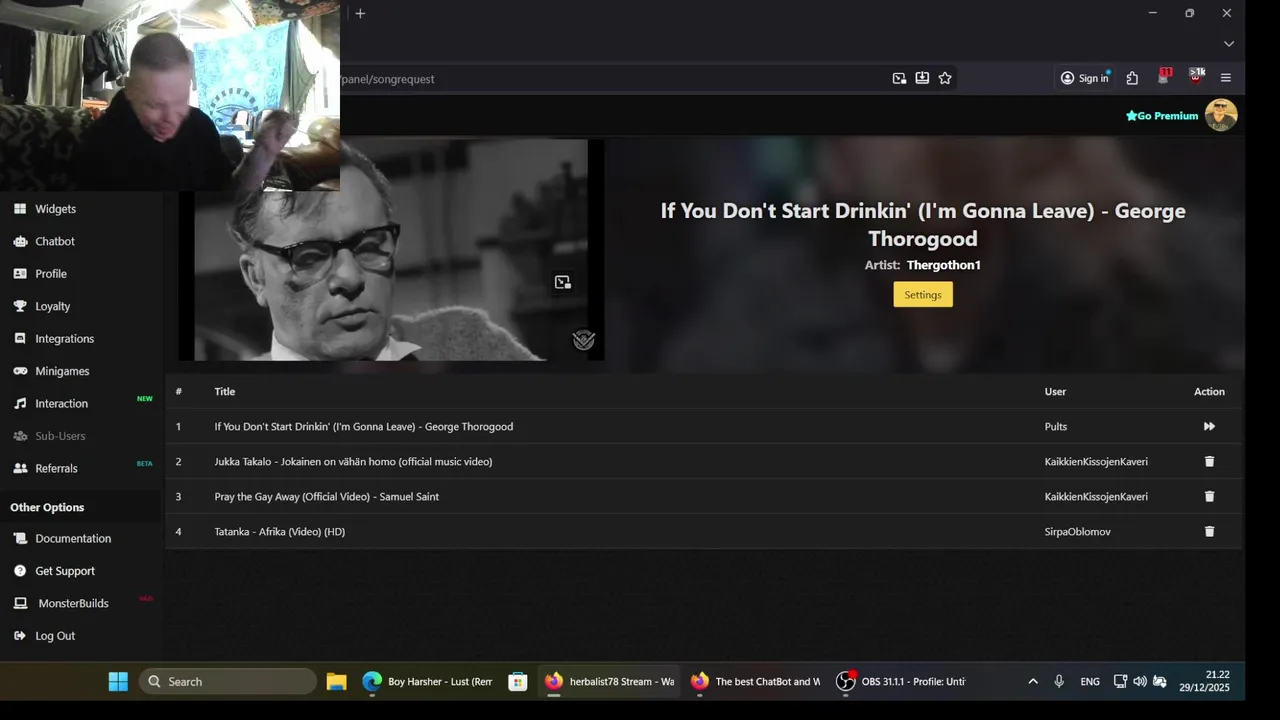Open the Minigames section
This screenshot has width=1280, height=720.
[x=62, y=371]
